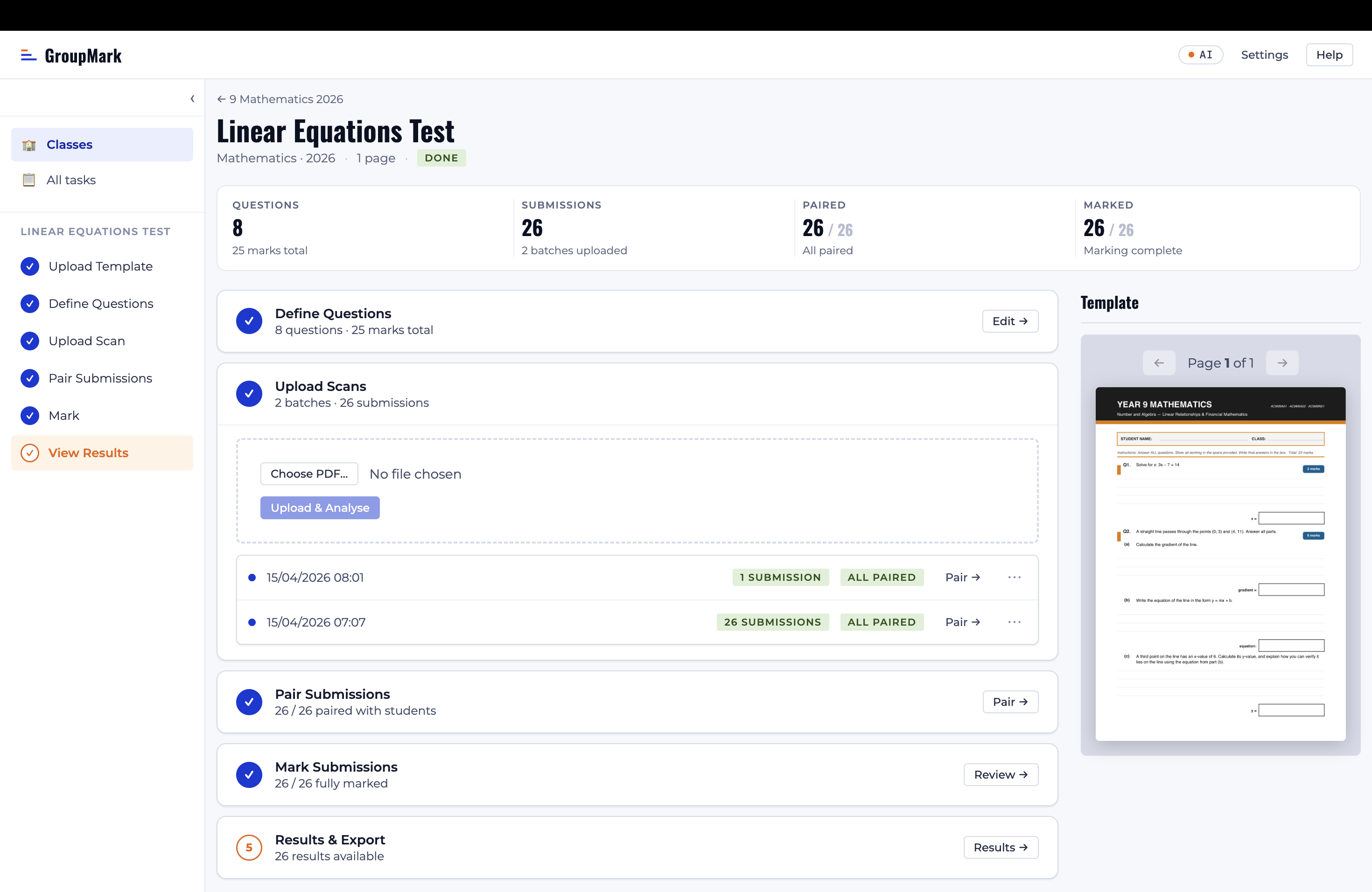
Task: Go to previous template page arrow
Action: [x=1159, y=363]
